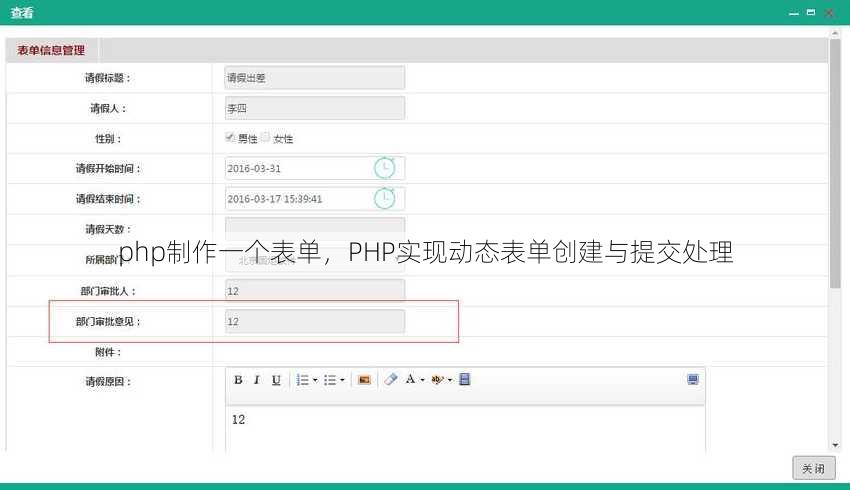850x490 pixels.
Task: Apply font color with the A icon
Action: [410, 379]
